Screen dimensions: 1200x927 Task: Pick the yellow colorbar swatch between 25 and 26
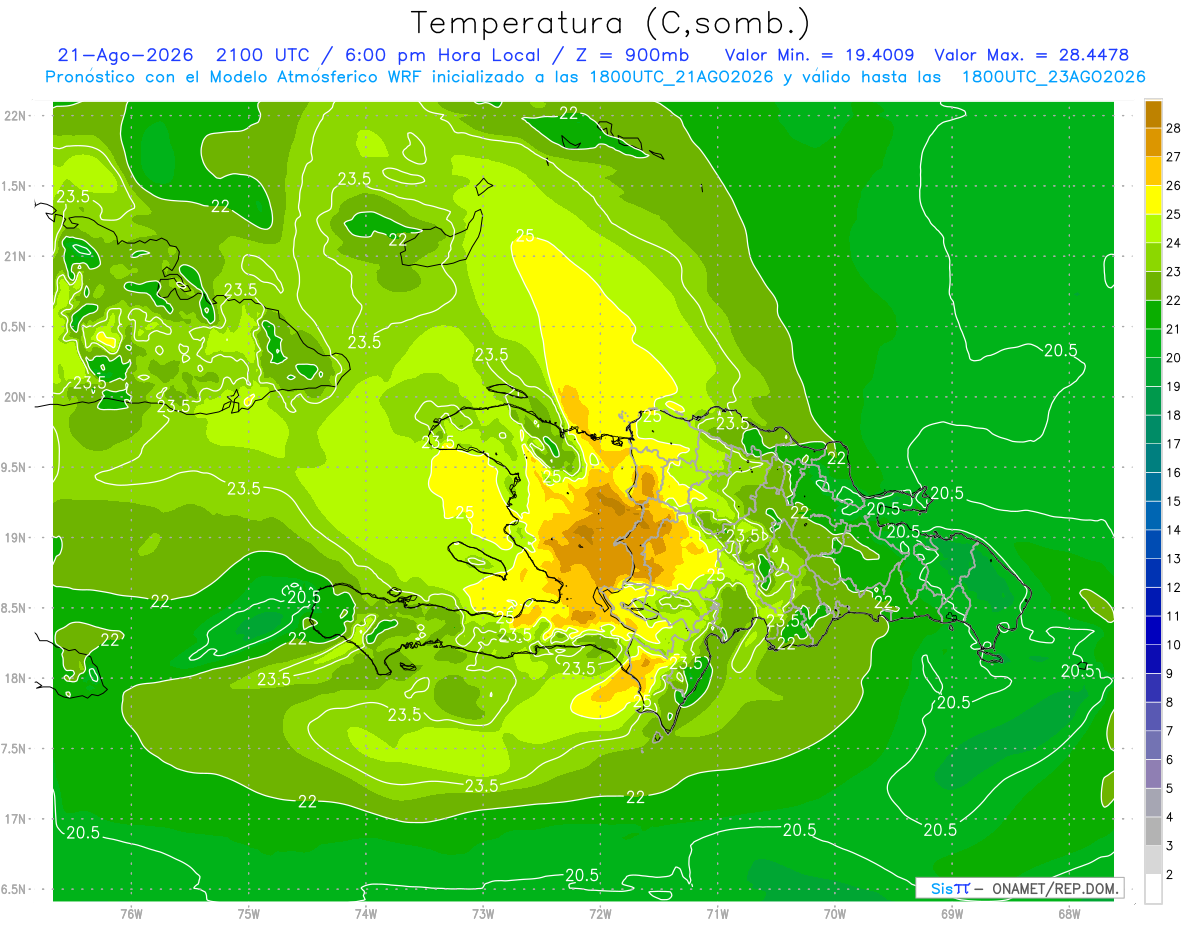pos(1153,199)
